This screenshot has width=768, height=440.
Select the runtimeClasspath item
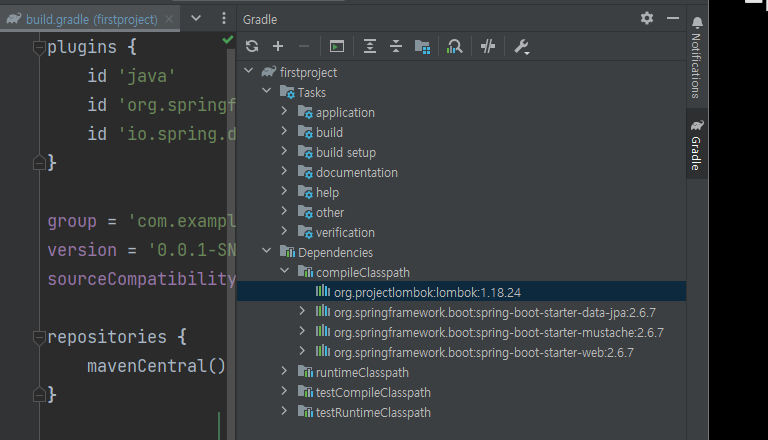[x=362, y=372]
